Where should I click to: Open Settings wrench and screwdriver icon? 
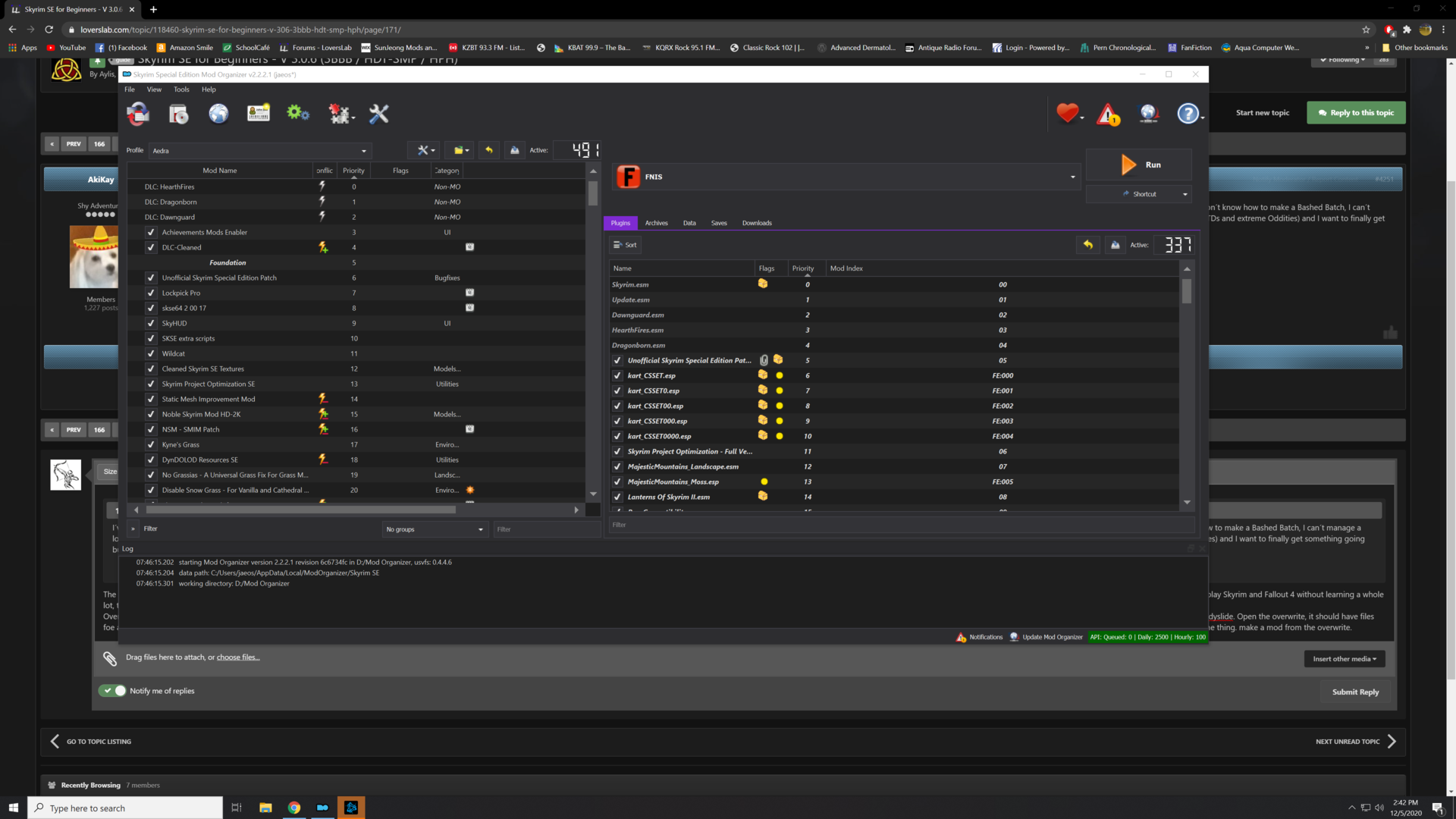pos(378,114)
